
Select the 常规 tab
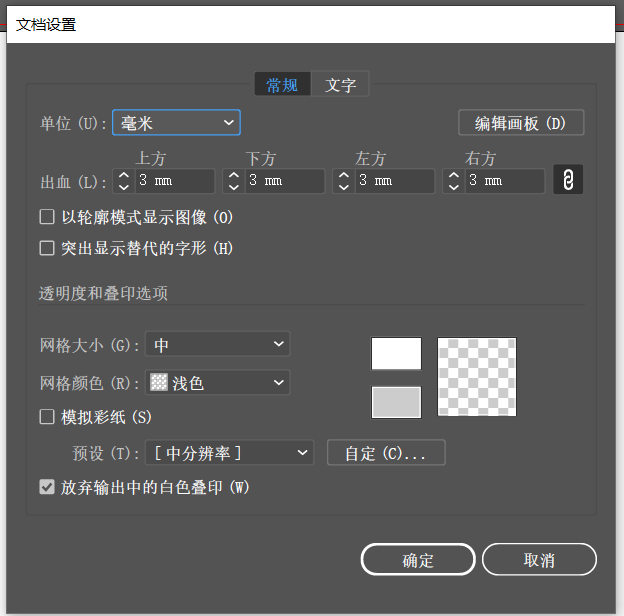click(x=282, y=85)
